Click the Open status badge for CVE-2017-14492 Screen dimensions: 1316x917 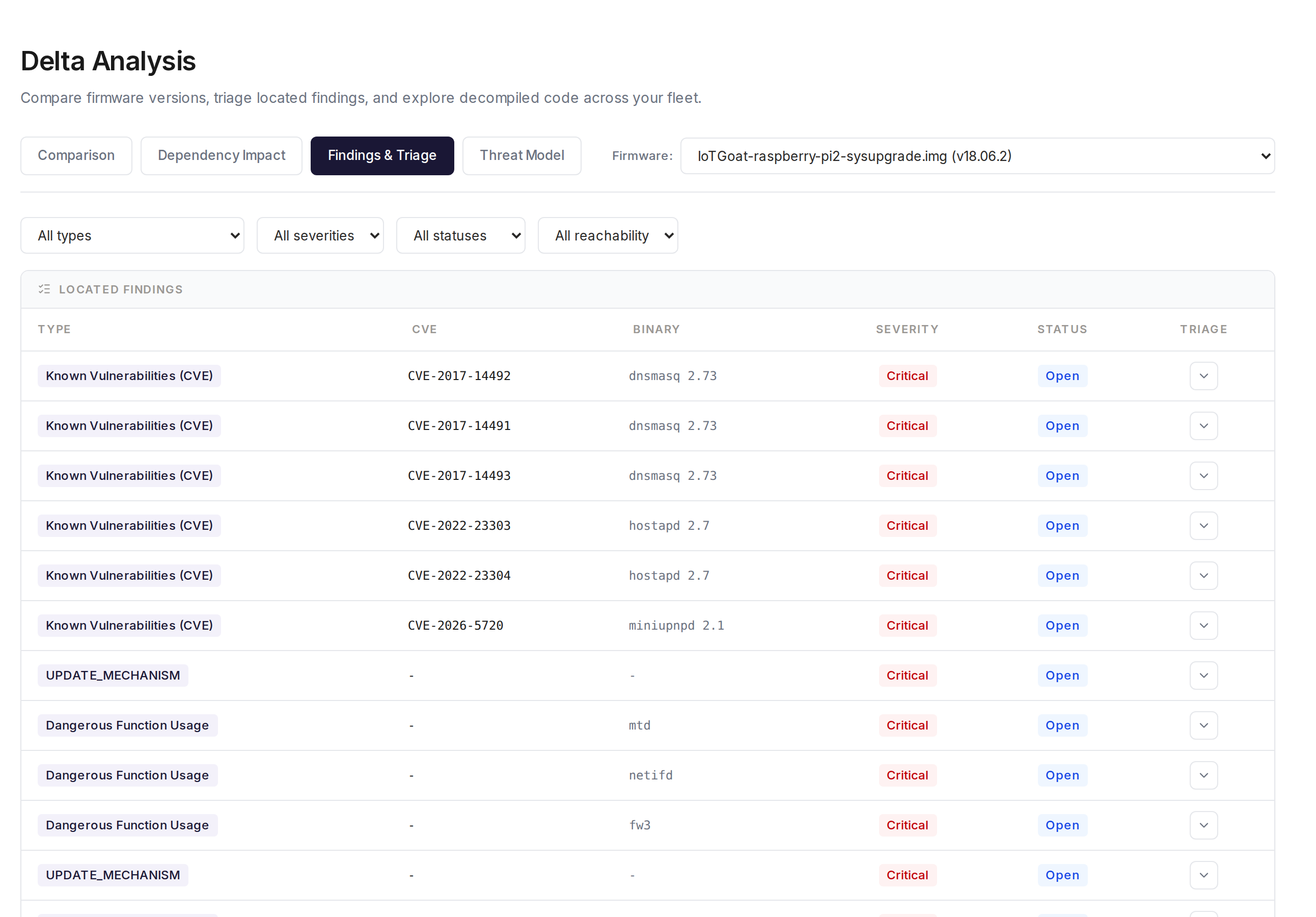[1062, 376]
